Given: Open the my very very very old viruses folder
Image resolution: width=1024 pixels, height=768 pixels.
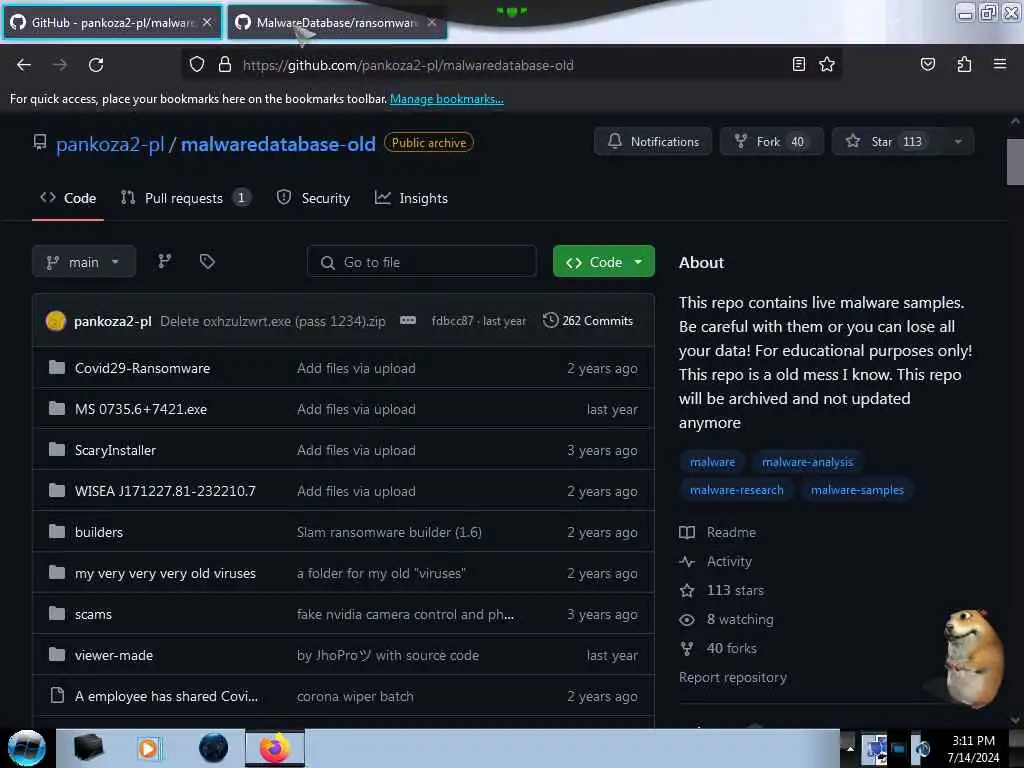Looking at the screenshot, I should (165, 573).
